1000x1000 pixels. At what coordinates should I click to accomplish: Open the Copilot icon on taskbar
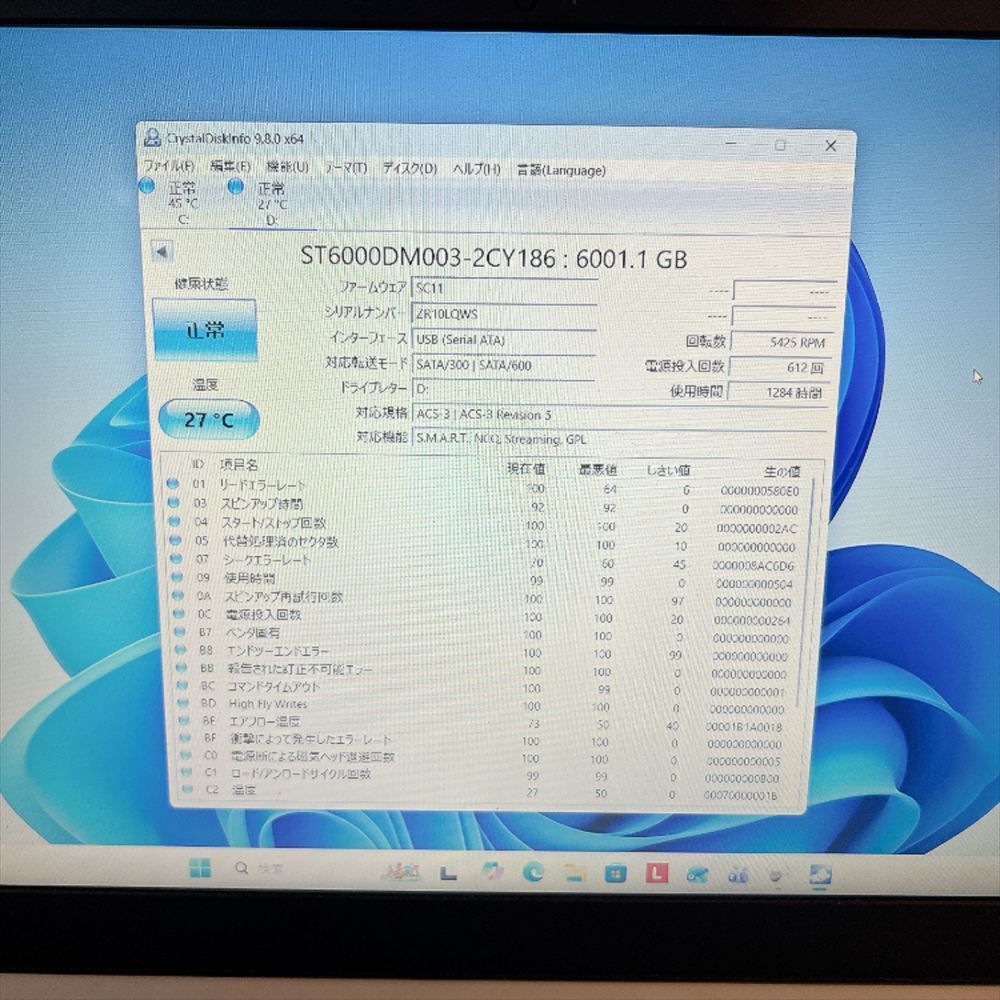click(492, 871)
